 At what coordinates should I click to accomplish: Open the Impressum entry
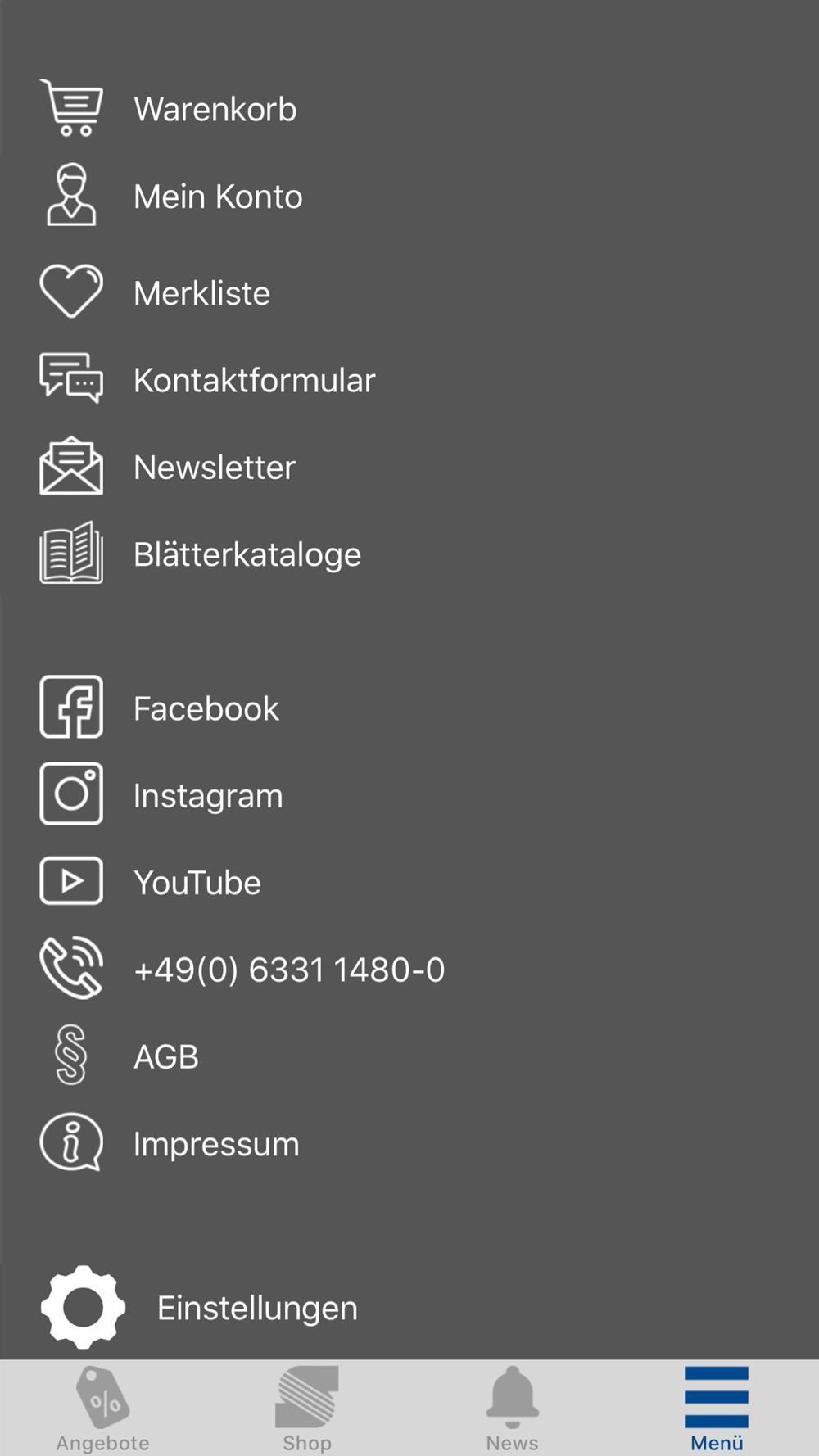tap(216, 1145)
